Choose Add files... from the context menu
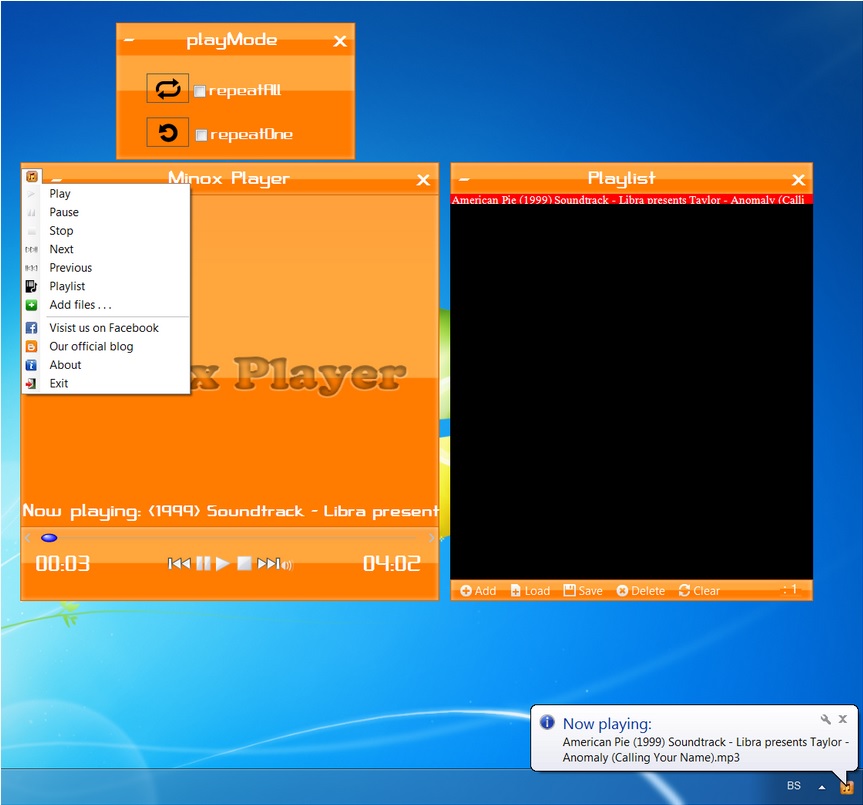The height and width of the screenshot is (805, 863). tap(80, 305)
